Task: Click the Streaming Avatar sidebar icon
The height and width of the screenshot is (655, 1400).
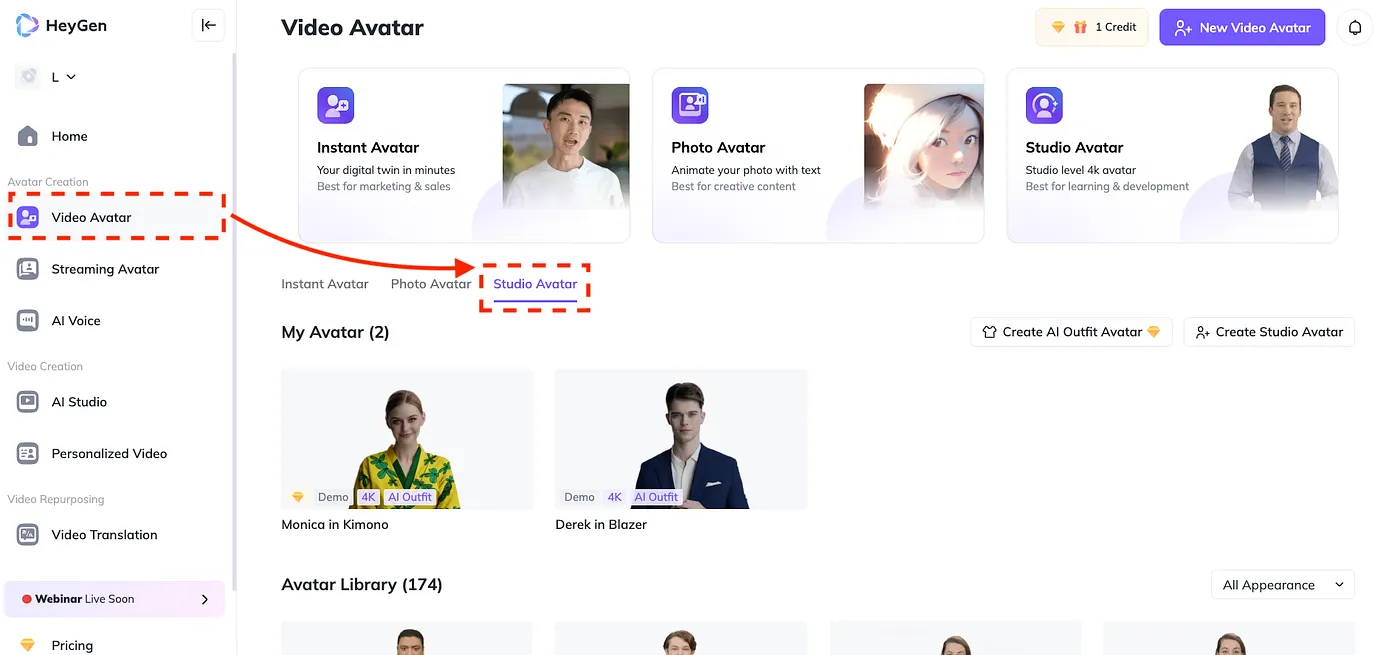Action: 28,269
